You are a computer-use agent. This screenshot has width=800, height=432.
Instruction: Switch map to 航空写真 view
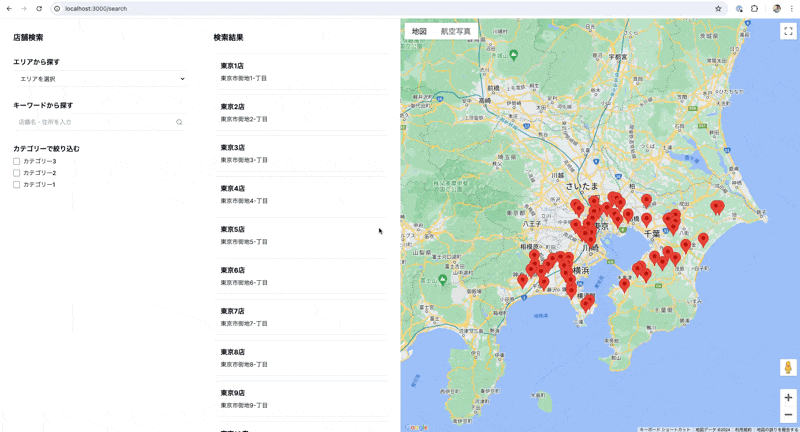455,31
